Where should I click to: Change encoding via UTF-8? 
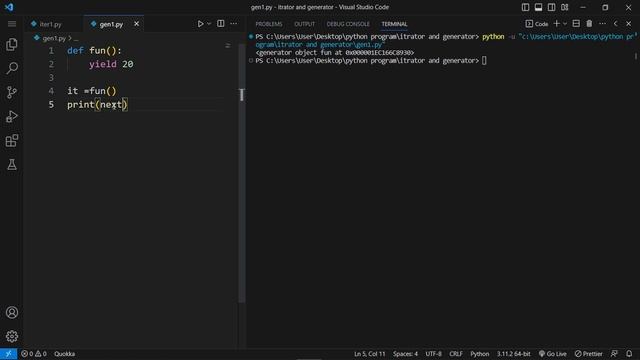433,354
